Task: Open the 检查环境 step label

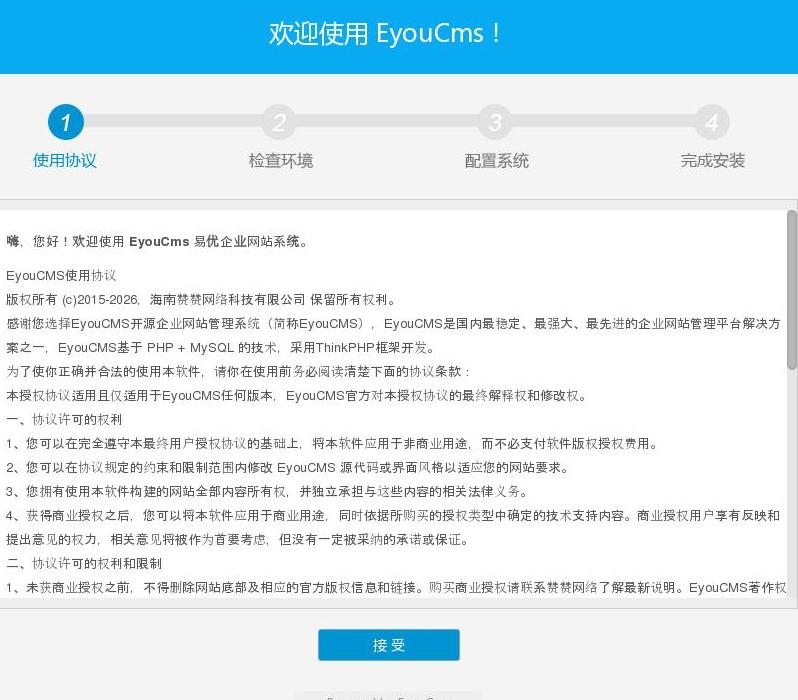Action: point(281,160)
